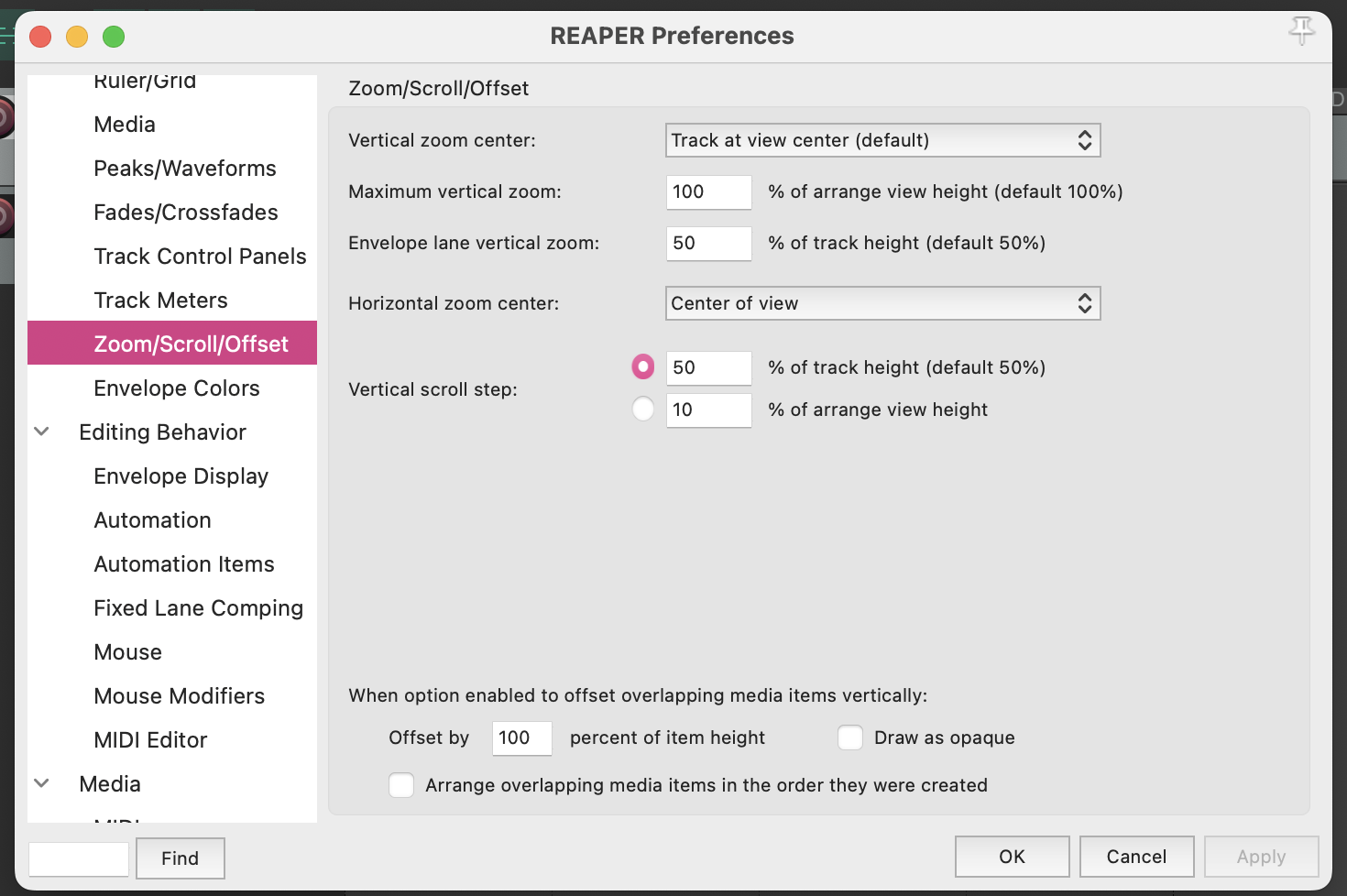Click the Cancel button
The width and height of the screenshot is (1347, 896).
click(x=1136, y=857)
